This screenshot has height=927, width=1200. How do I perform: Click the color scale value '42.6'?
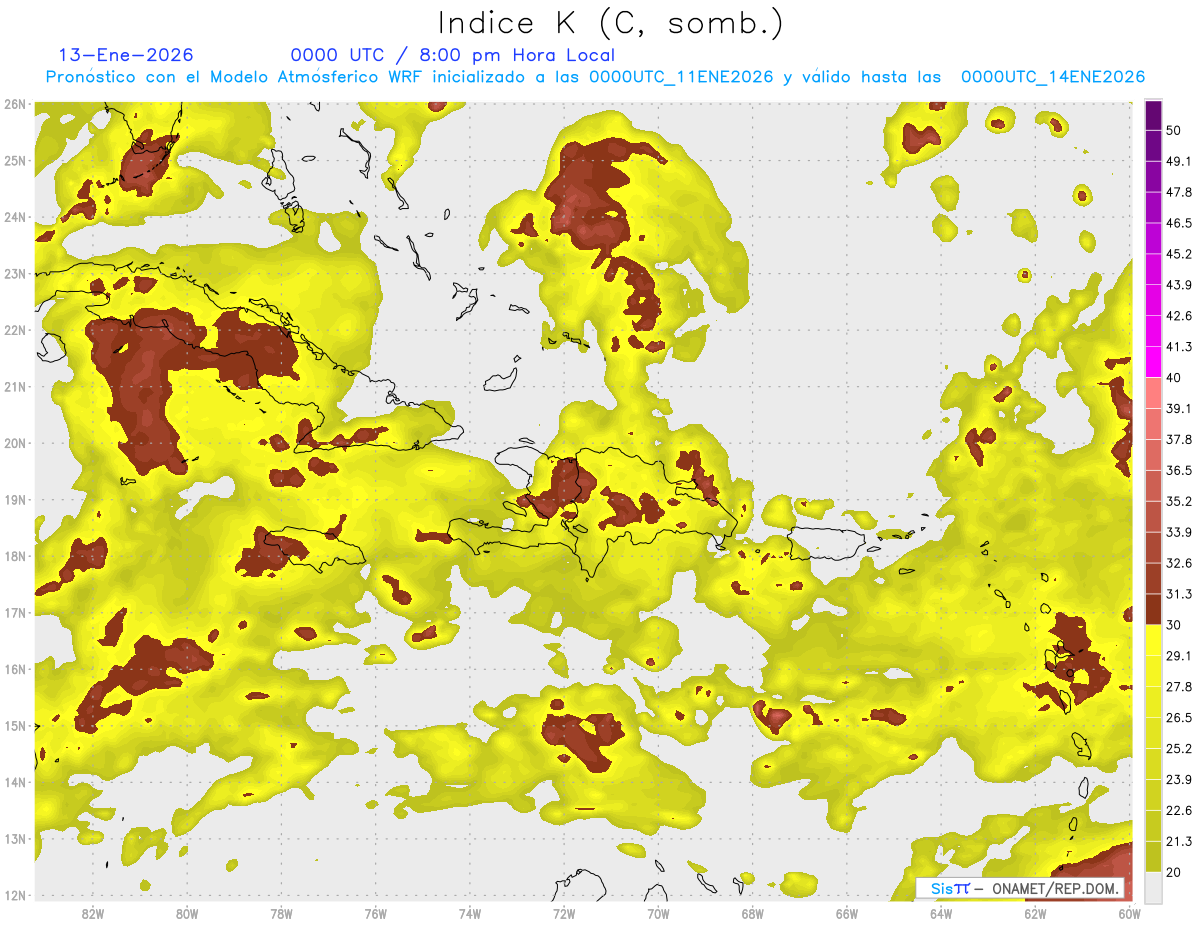click(x=1179, y=316)
